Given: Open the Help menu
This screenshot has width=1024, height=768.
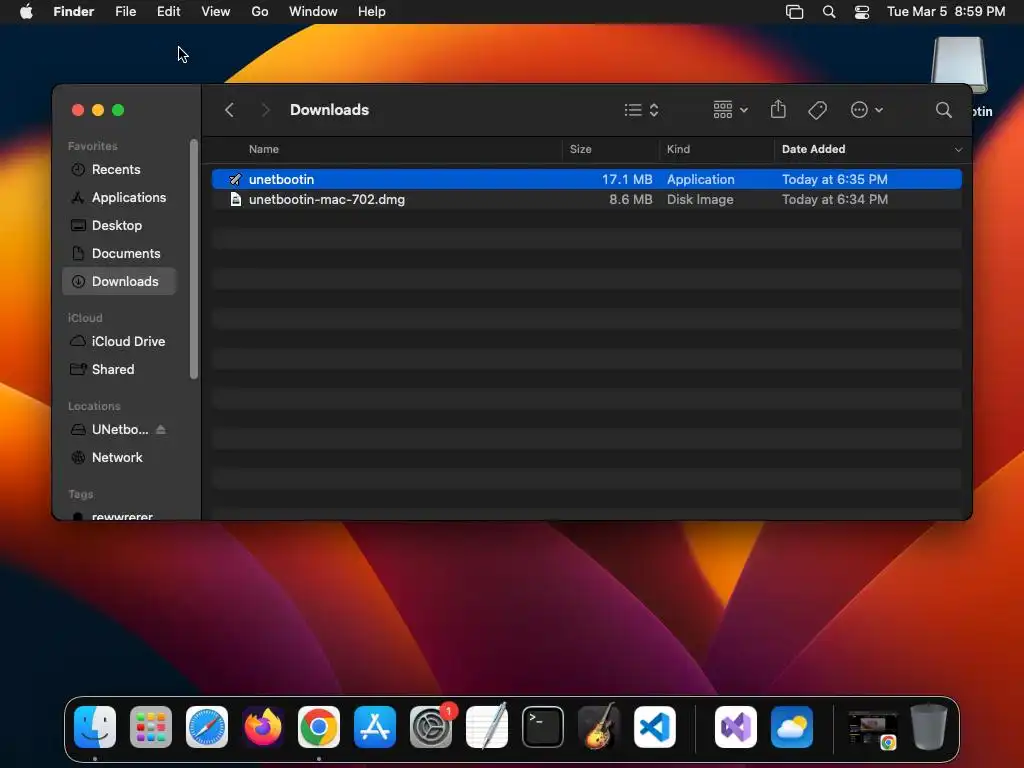Looking at the screenshot, I should (x=372, y=11).
